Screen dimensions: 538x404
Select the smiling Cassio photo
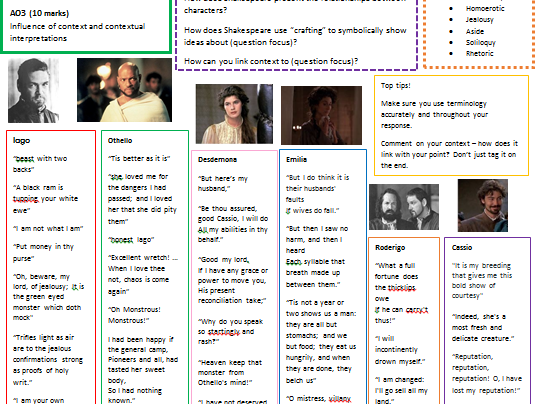tap(483, 206)
